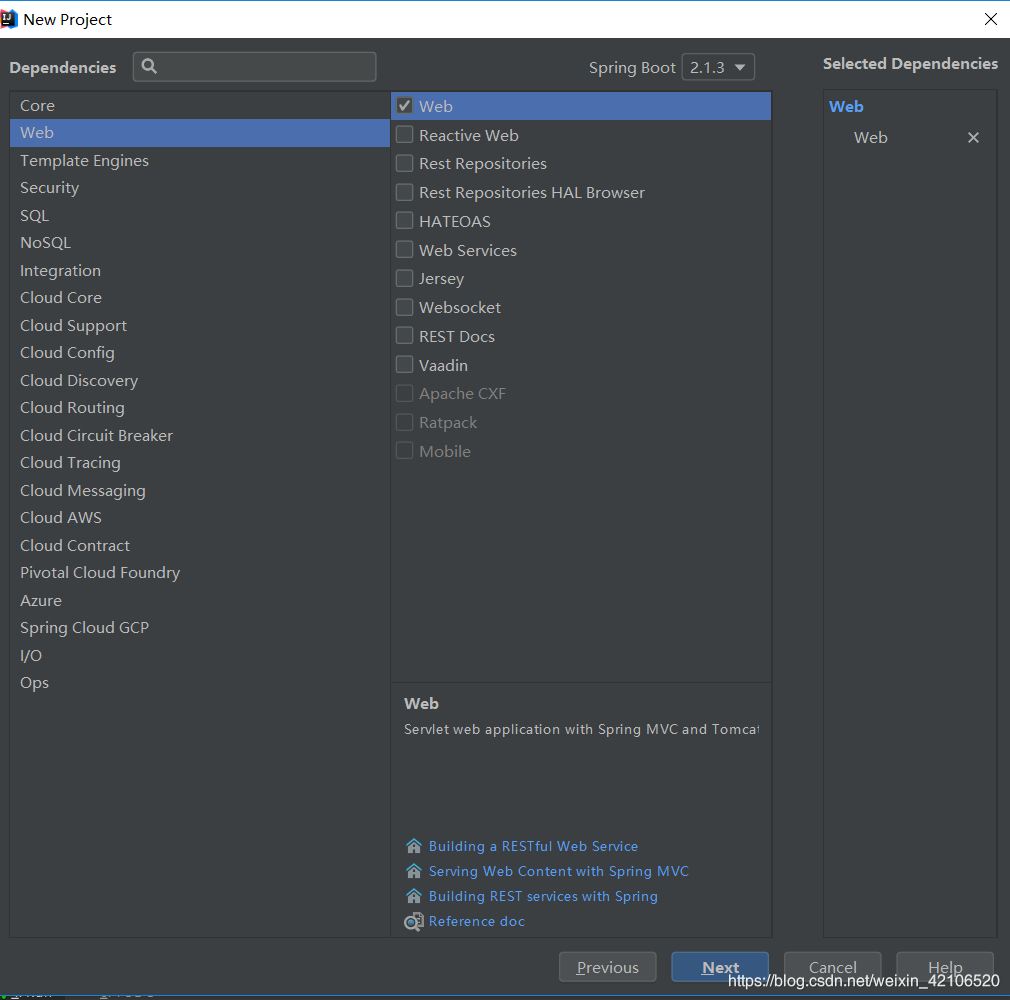Select the Core category

200,105
